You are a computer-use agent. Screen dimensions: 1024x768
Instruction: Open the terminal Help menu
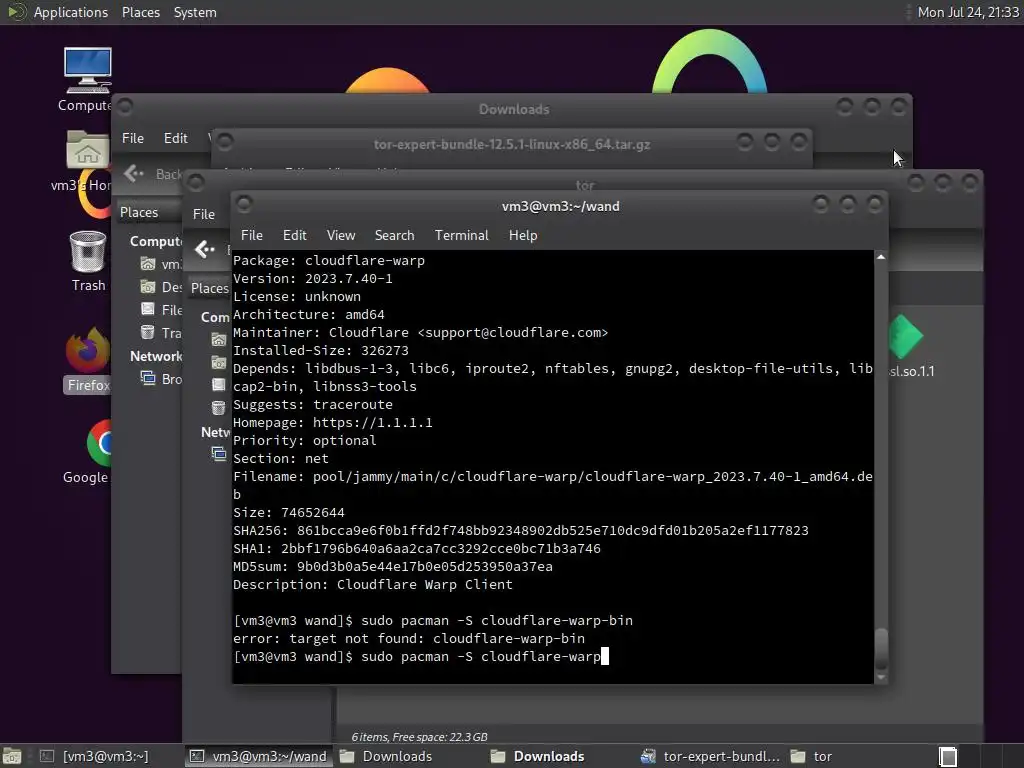coord(523,235)
